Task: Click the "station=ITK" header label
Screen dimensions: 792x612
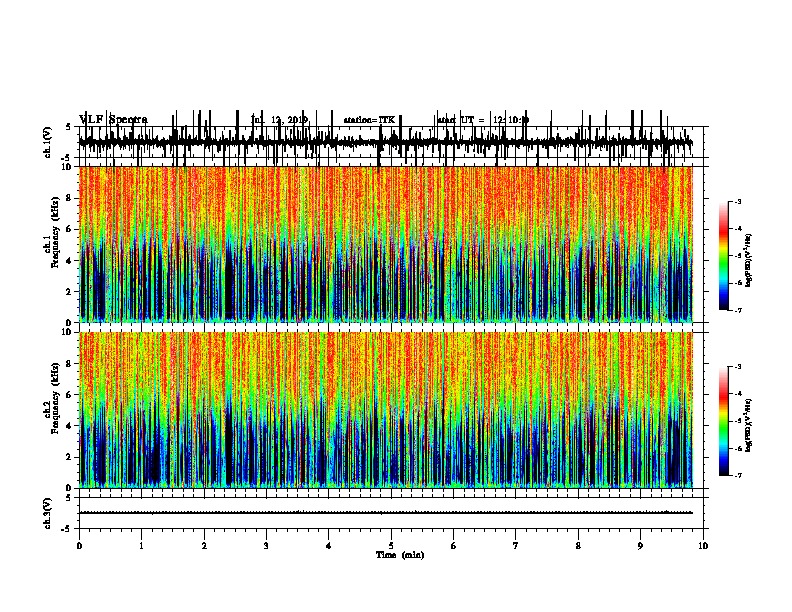Action: point(369,120)
